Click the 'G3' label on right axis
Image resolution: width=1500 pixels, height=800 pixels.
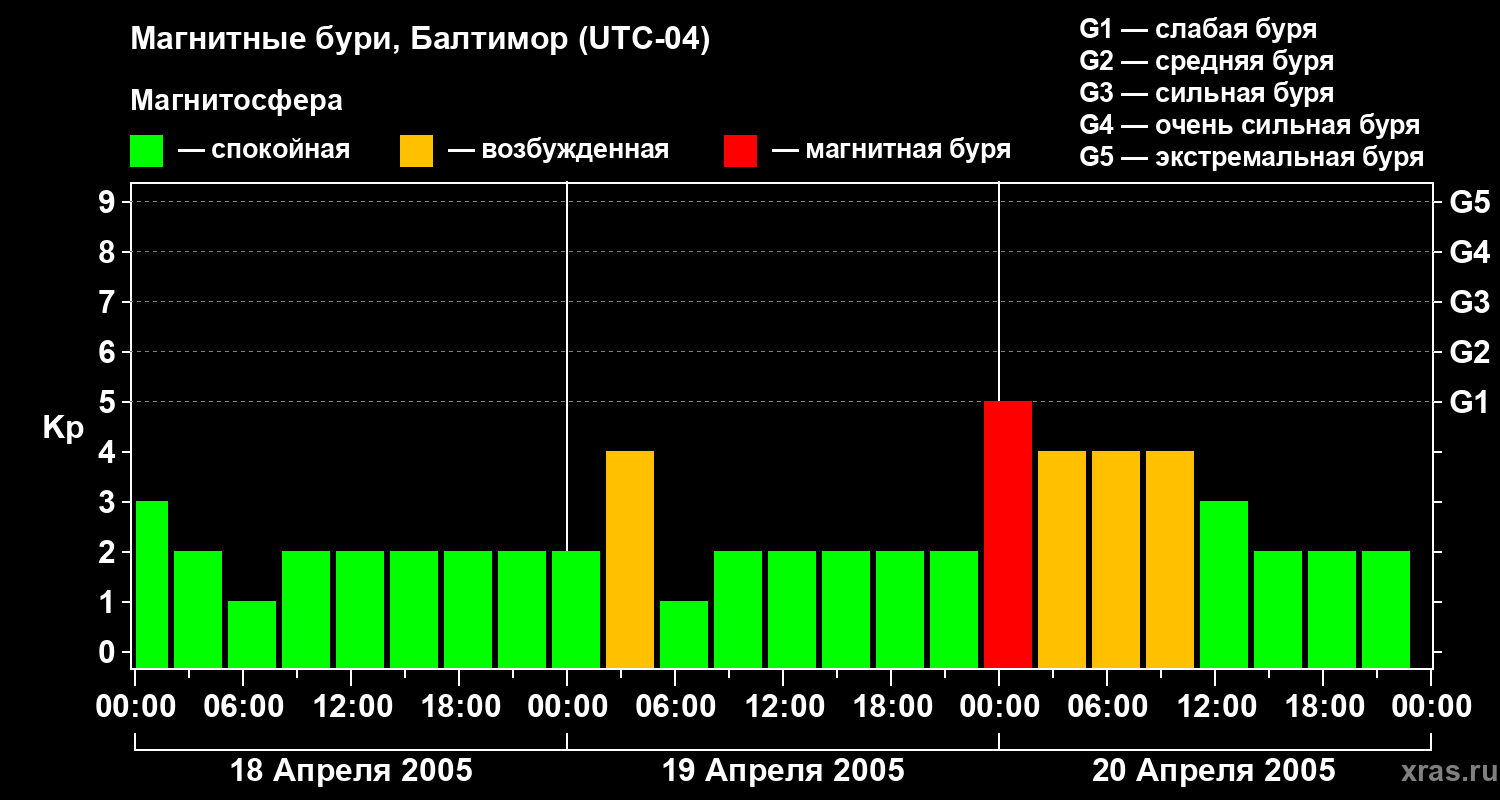pos(1470,302)
